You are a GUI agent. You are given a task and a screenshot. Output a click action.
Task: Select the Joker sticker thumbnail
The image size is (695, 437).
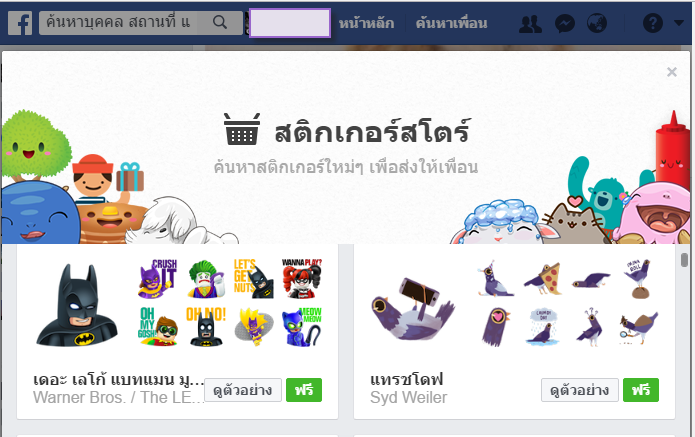point(206,280)
